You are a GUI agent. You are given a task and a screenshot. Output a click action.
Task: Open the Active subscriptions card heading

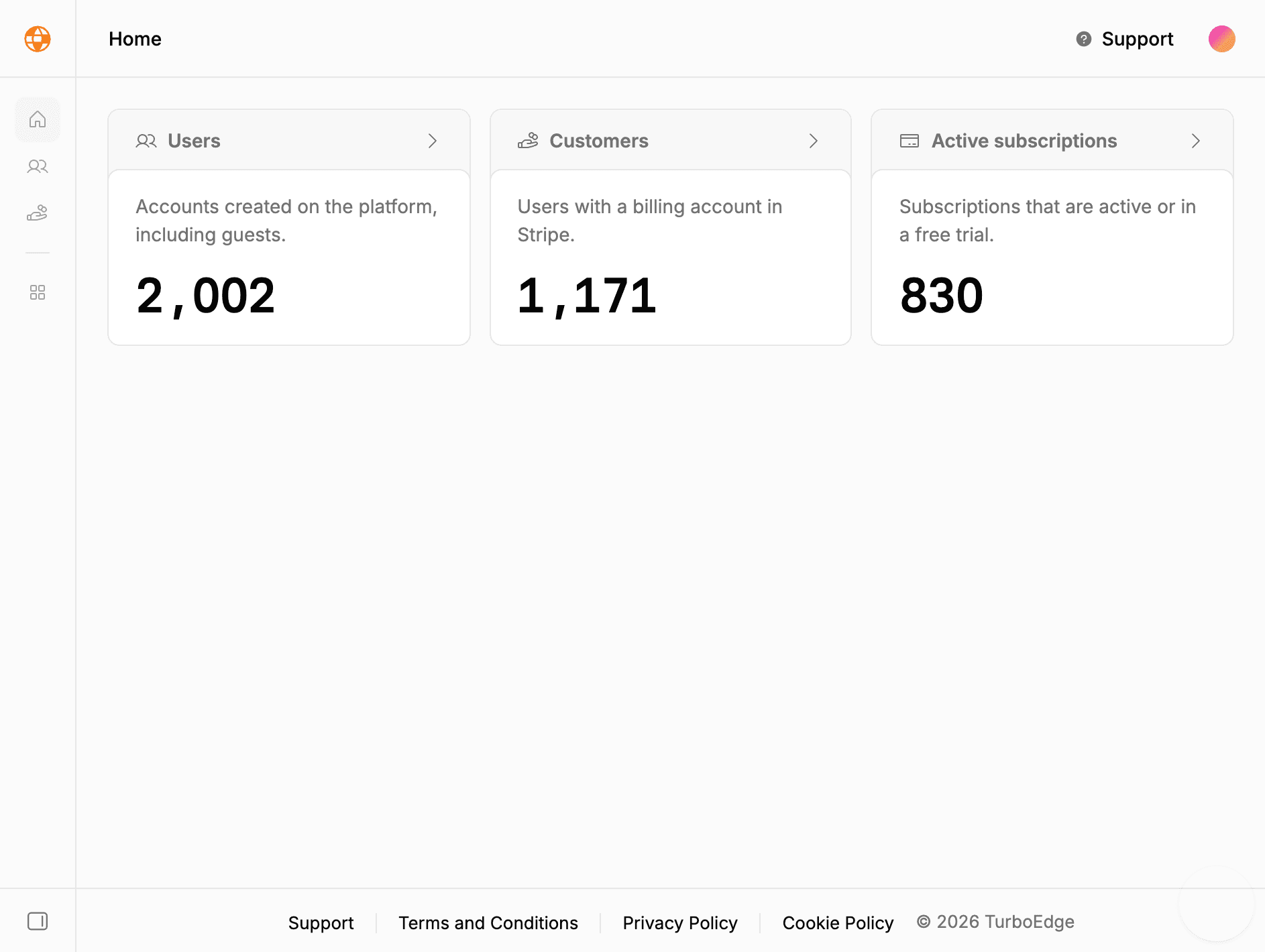pos(1024,141)
